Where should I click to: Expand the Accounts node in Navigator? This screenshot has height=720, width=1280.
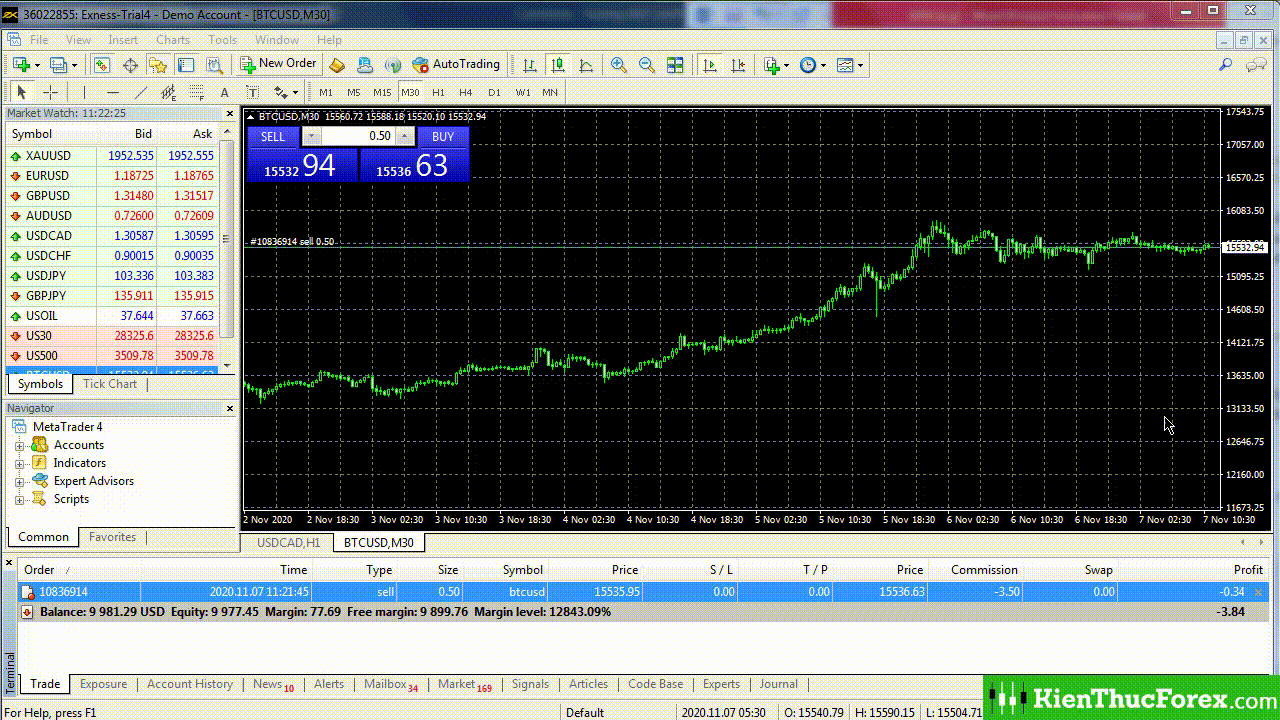pyautogui.click(x=19, y=445)
